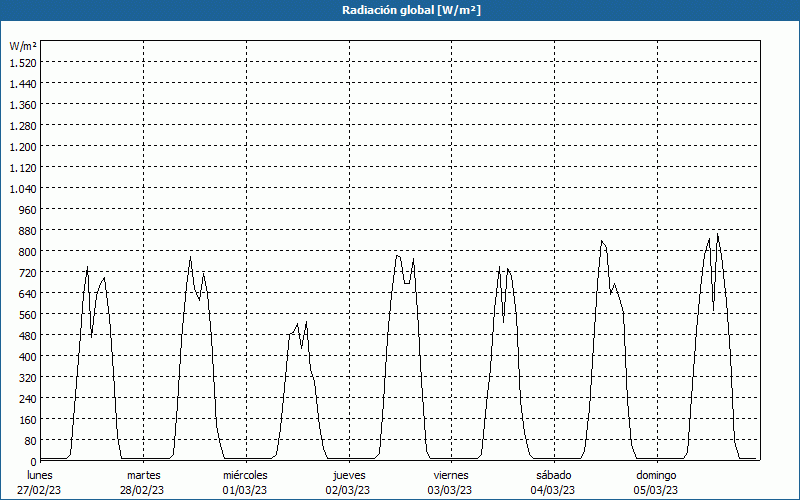This screenshot has width=800, height=500.
Task: Select the 880 y-axis value
Action: (x=28, y=231)
